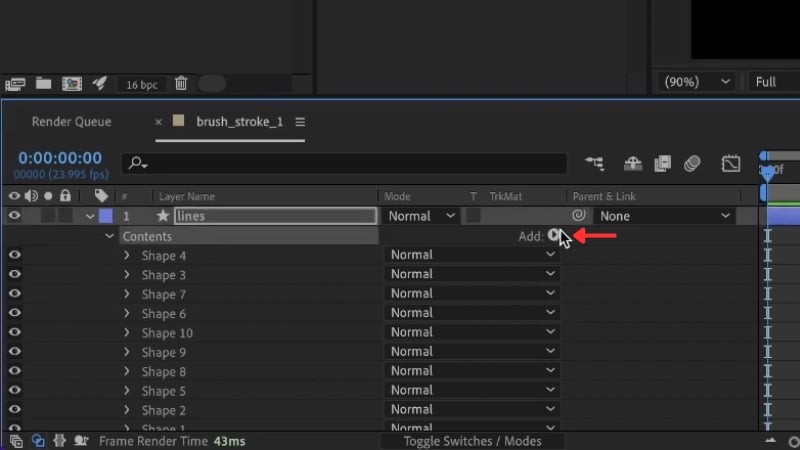This screenshot has width=800, height=450.
Task: Click the Add shape attribute button
Action: [554, 235]
